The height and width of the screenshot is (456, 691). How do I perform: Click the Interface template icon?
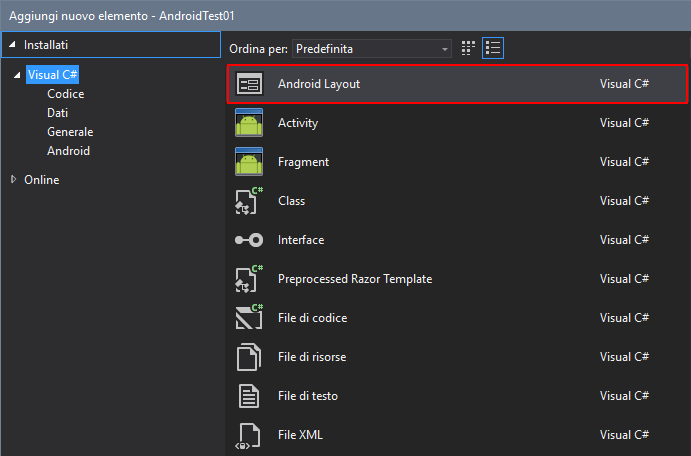click(249, 240)
